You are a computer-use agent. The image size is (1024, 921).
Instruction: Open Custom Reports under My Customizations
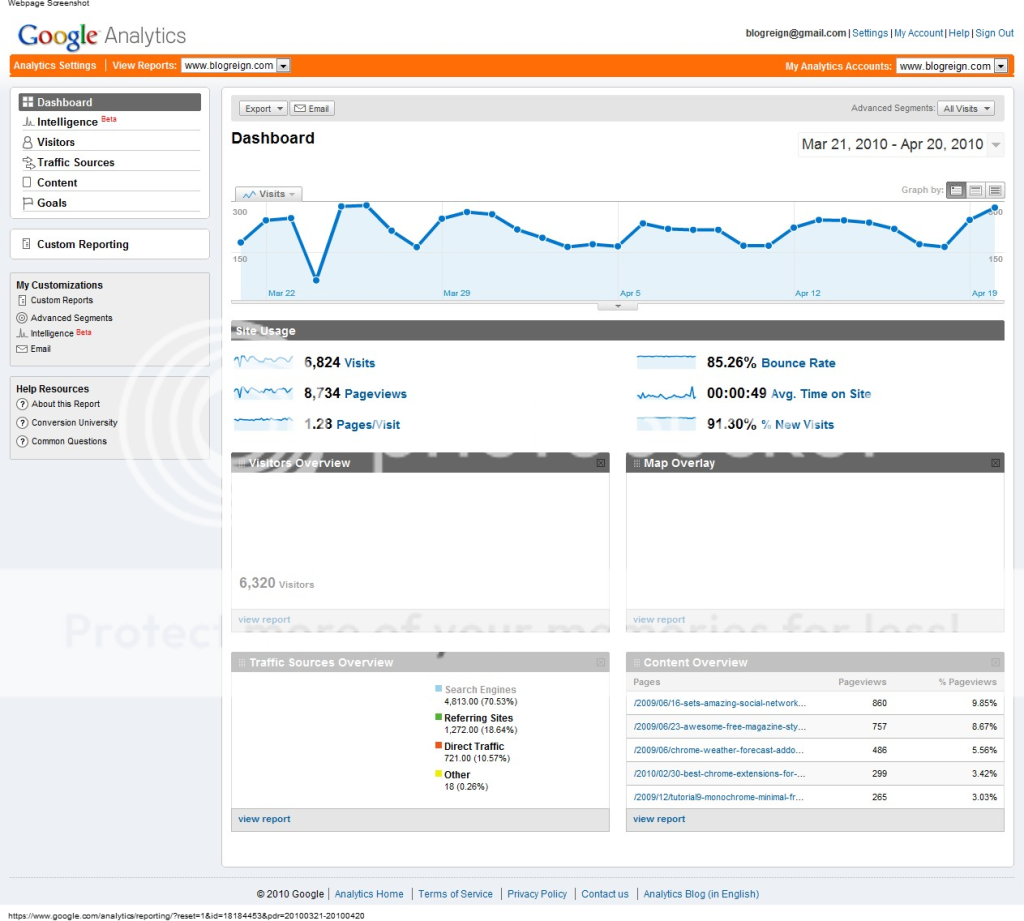(x=62, y=300)
